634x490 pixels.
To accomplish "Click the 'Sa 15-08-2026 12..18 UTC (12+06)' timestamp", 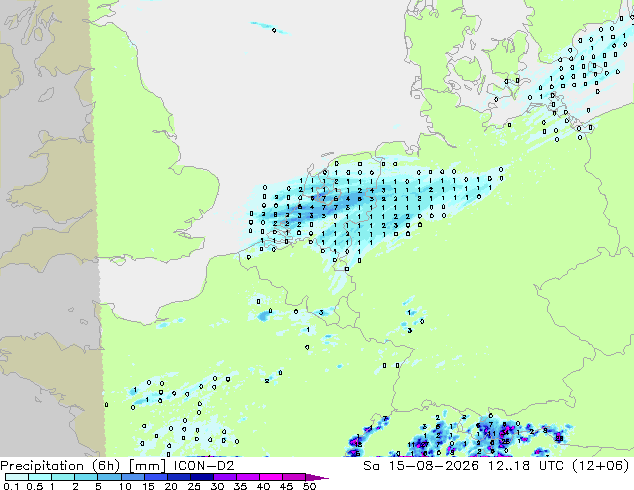I will [496, 466].
